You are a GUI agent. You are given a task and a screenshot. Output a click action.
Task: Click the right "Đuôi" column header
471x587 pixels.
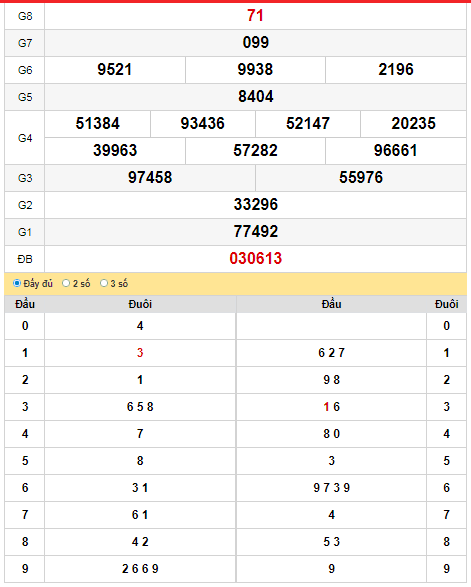(x=446, y=304)
